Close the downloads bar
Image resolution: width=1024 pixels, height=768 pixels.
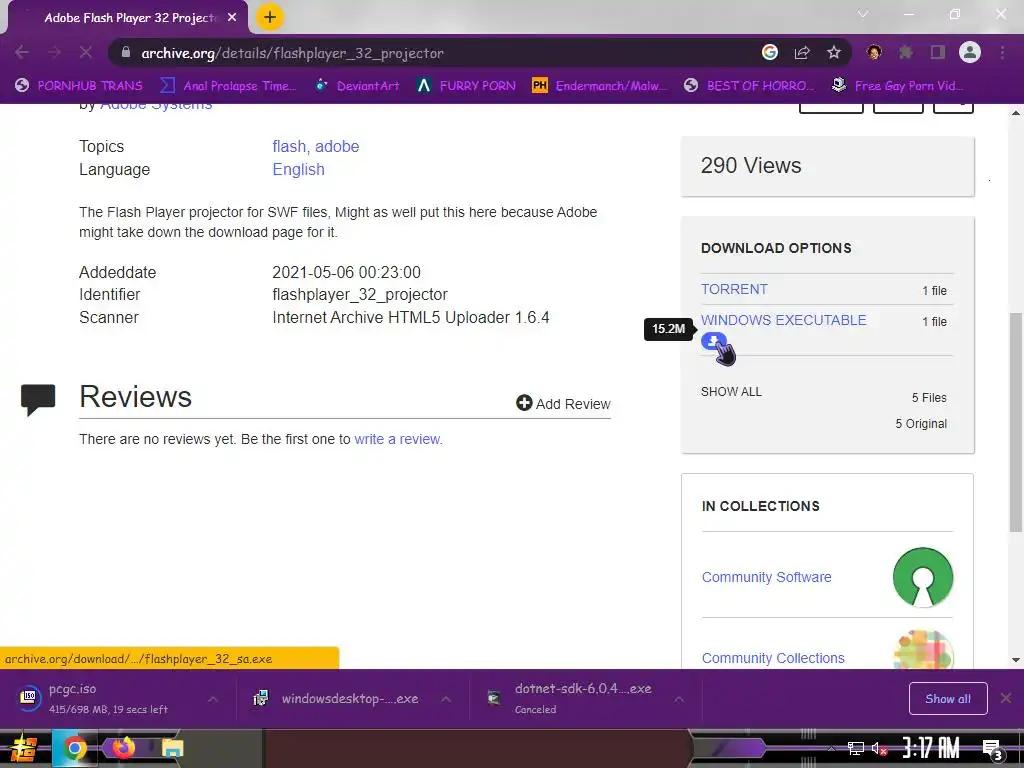(x=1006, y=699)
